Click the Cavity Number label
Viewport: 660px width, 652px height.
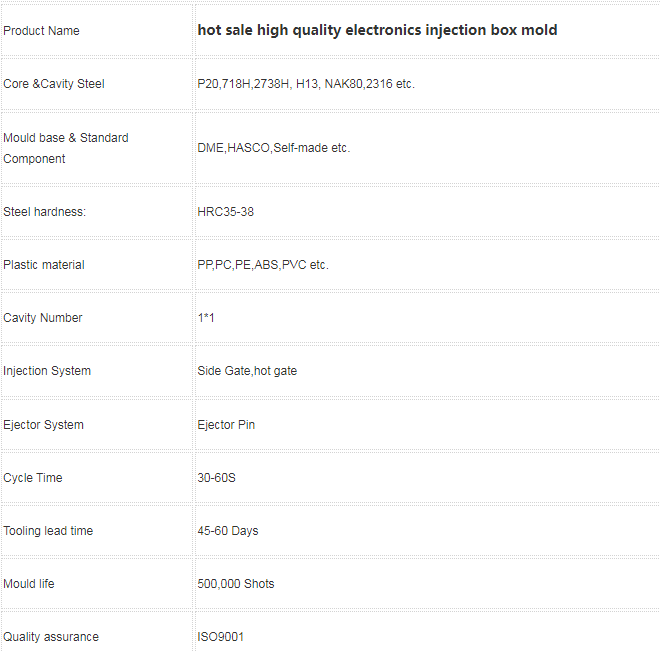[x=43, y=318]
